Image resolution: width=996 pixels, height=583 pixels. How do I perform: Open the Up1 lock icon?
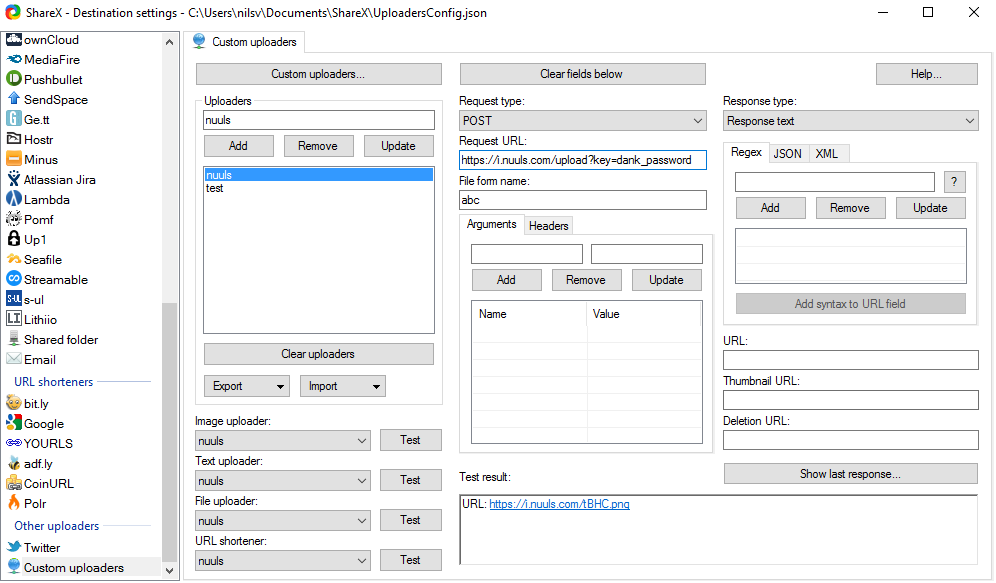pos(13,239)
